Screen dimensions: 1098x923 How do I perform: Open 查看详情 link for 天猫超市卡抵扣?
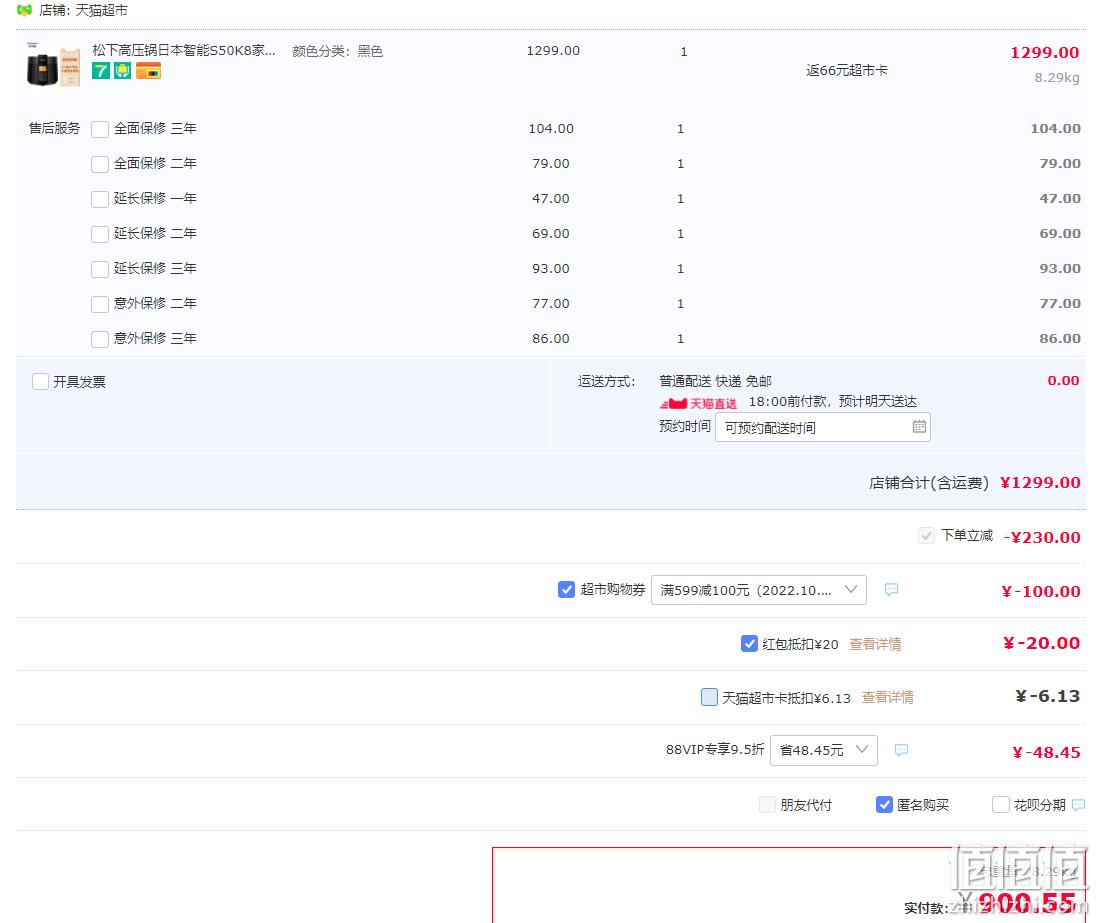888,698
